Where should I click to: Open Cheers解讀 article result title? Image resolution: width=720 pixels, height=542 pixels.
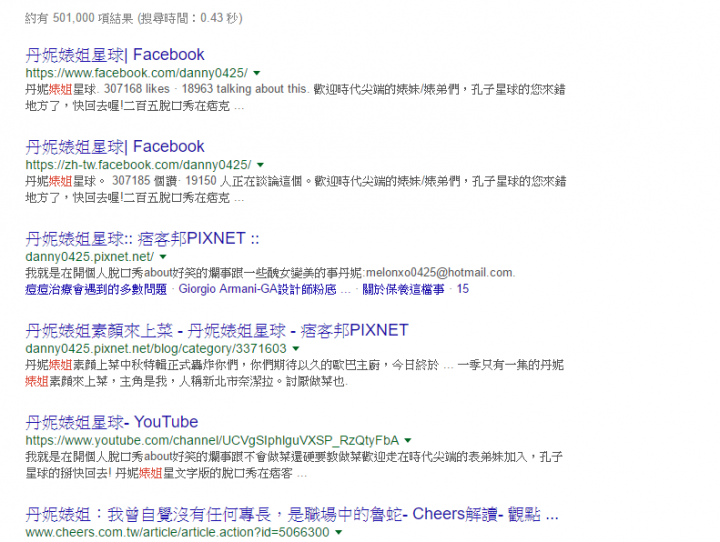292,514
